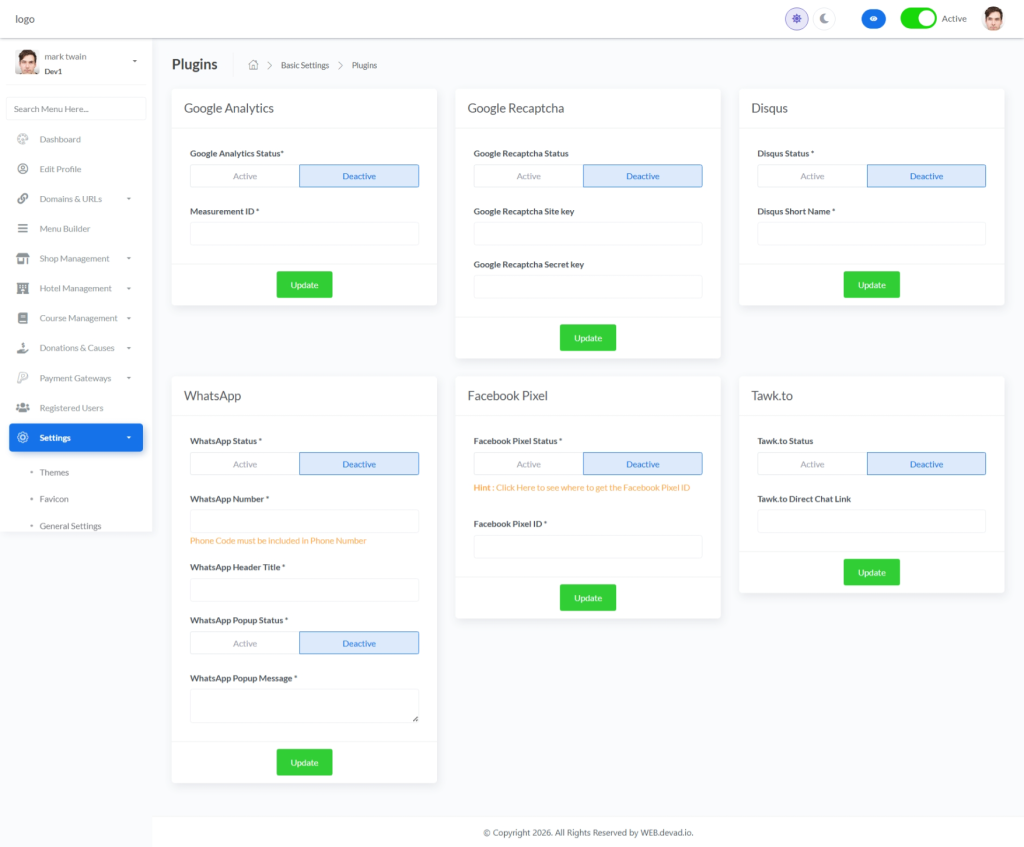
Task: Open Menu Builder in sidebar
Action: click(x=65, y=229)
